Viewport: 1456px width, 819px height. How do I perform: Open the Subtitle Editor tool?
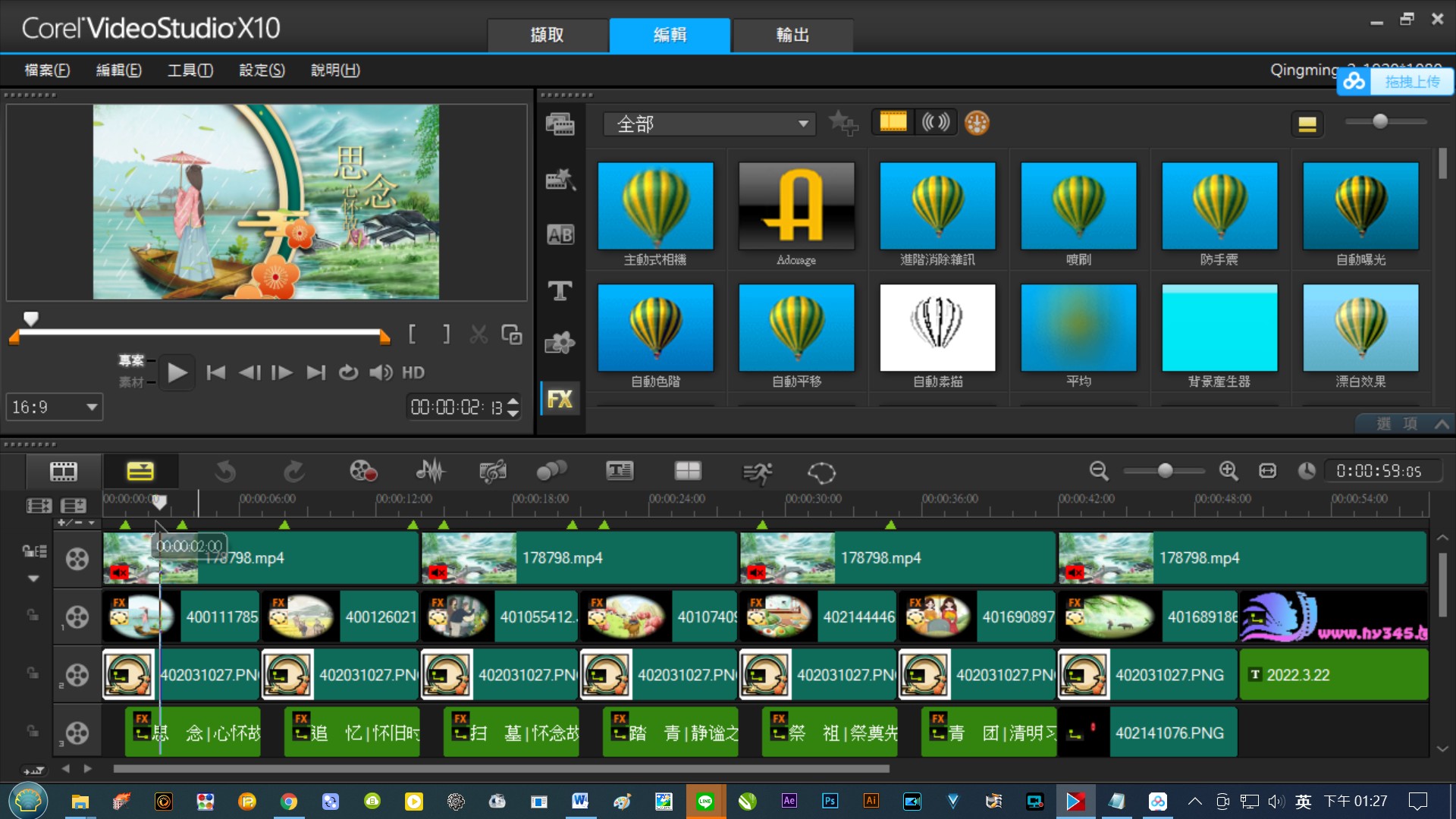coord(620,472)
